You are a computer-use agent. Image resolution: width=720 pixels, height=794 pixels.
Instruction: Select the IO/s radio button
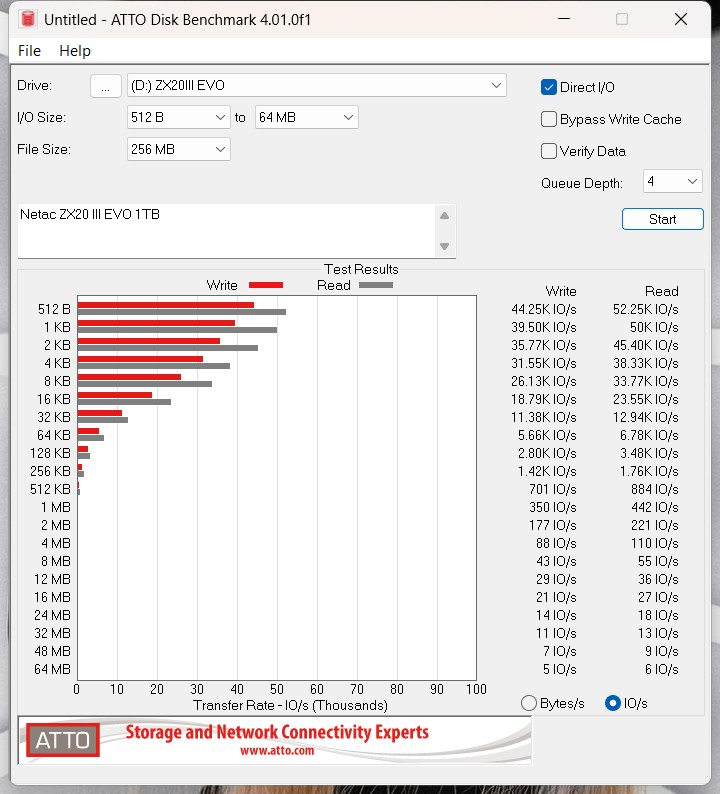tap(613, 703)
